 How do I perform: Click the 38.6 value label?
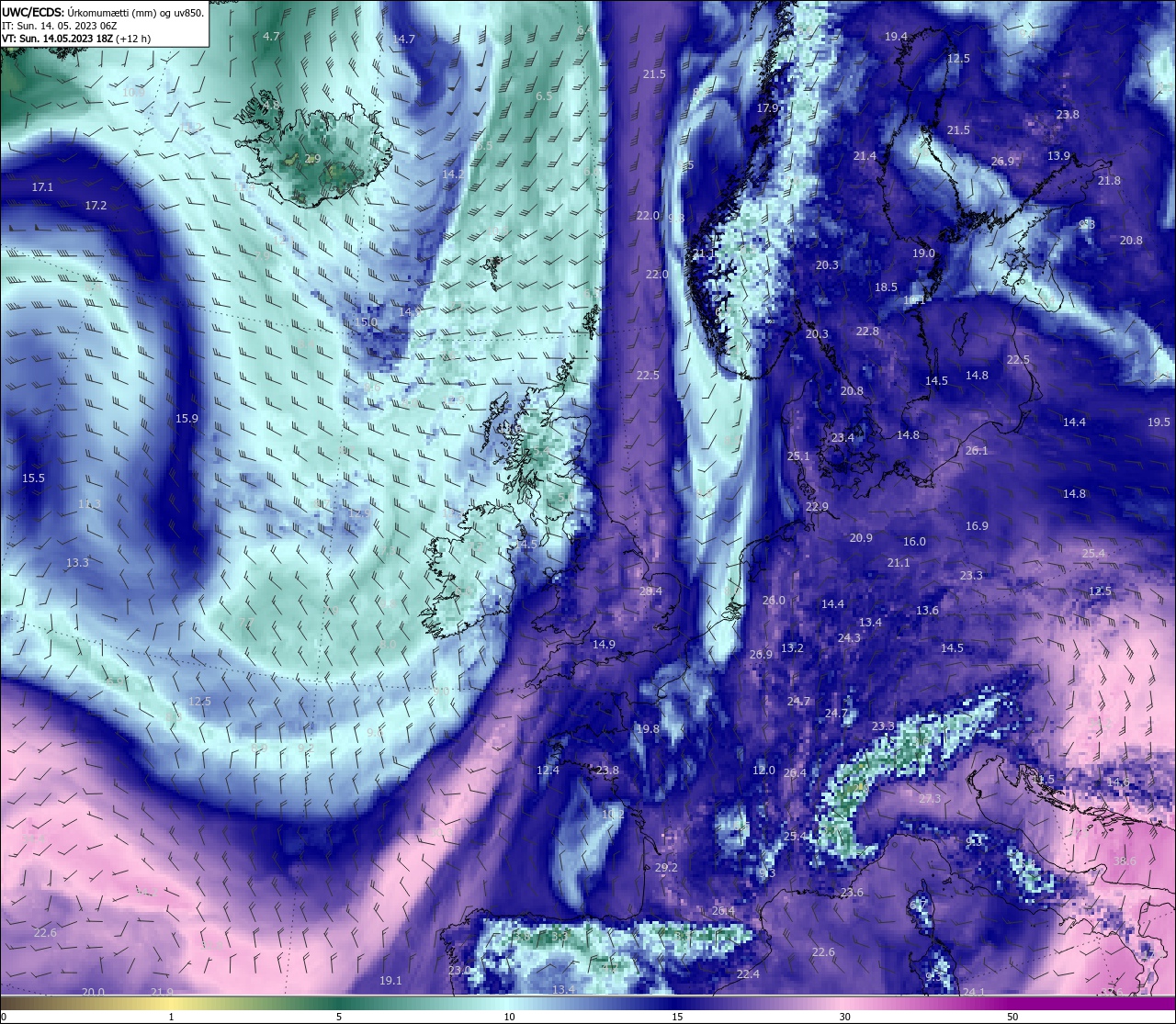click(1125, 861)
